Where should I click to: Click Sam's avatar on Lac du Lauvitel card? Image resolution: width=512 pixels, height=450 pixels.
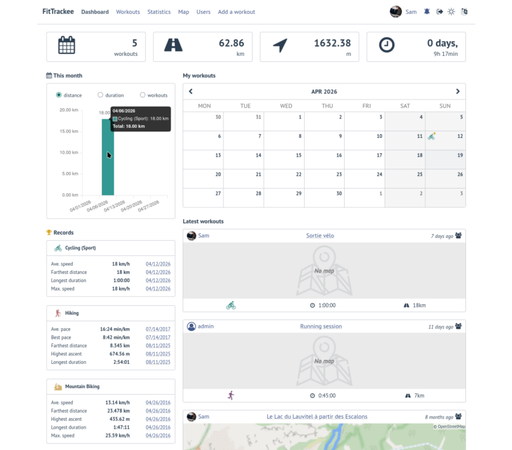click(191, 417)
